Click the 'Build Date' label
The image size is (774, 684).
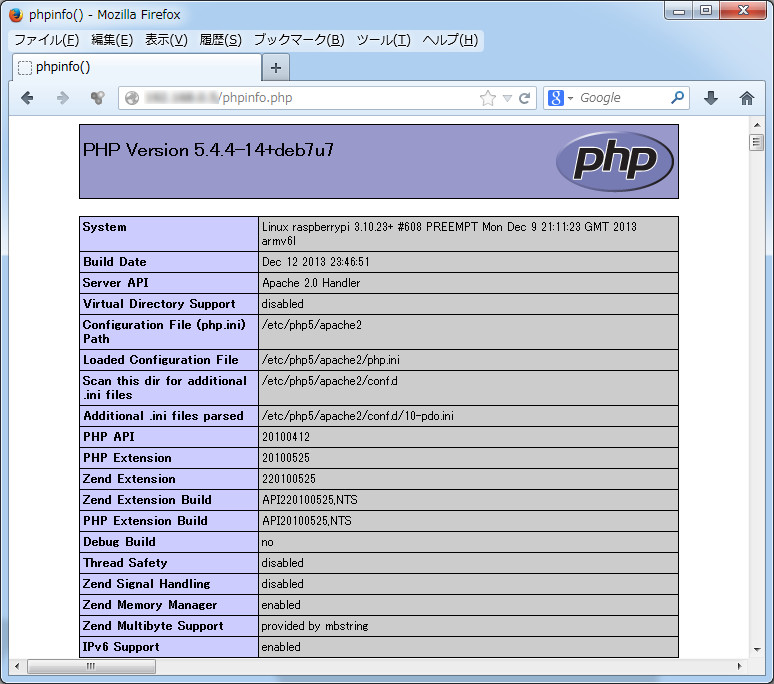(x=115, y=262)
